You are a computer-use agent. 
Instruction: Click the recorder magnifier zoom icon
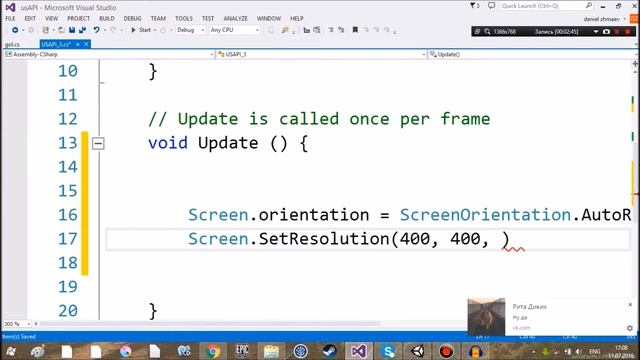pos(487,31)
